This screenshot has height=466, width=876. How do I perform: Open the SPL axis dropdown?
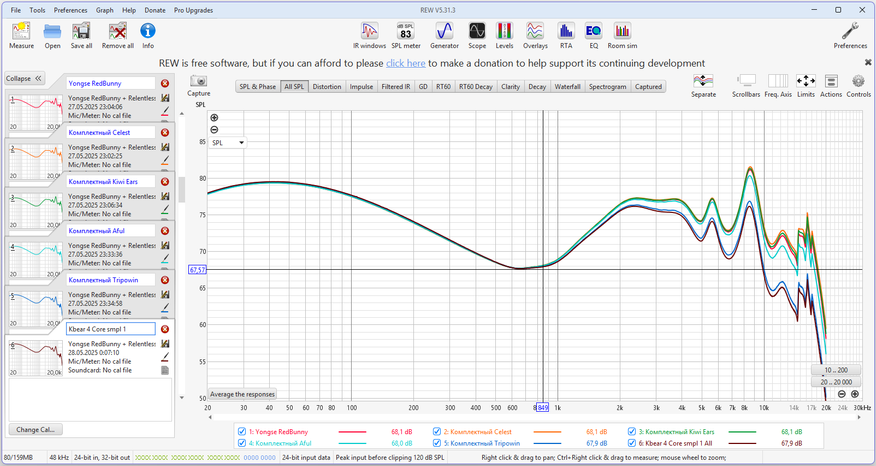[x=228, y=143]
